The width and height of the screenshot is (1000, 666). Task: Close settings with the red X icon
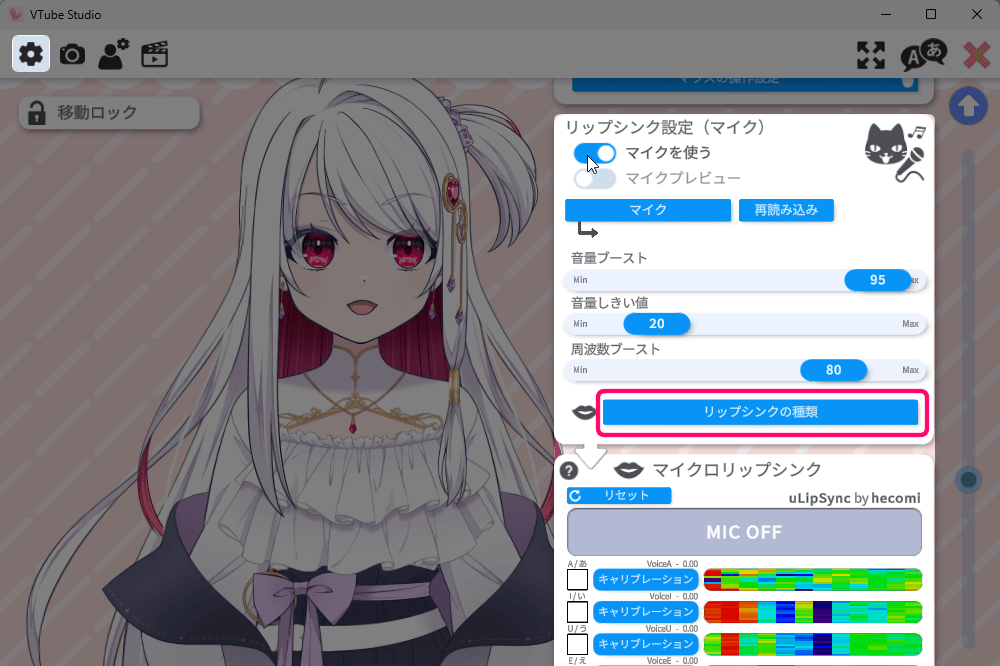[x=976, y=55]
